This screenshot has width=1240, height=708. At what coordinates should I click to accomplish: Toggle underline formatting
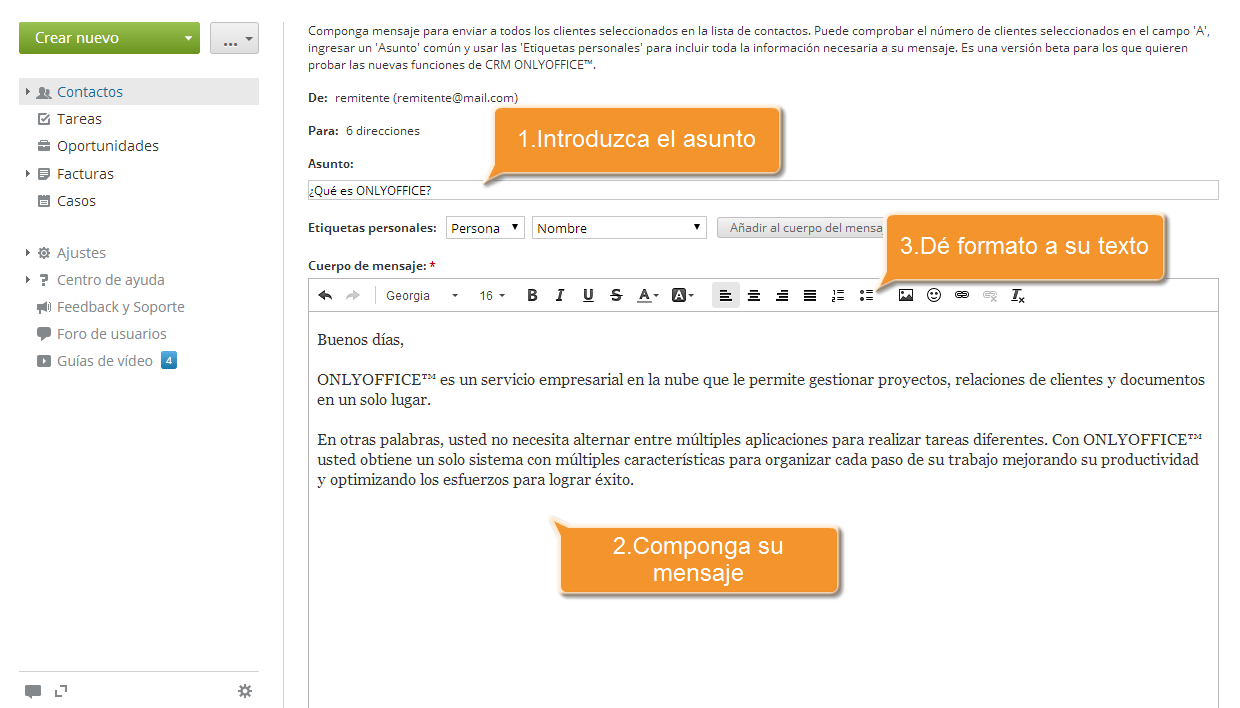coord(588,295)
